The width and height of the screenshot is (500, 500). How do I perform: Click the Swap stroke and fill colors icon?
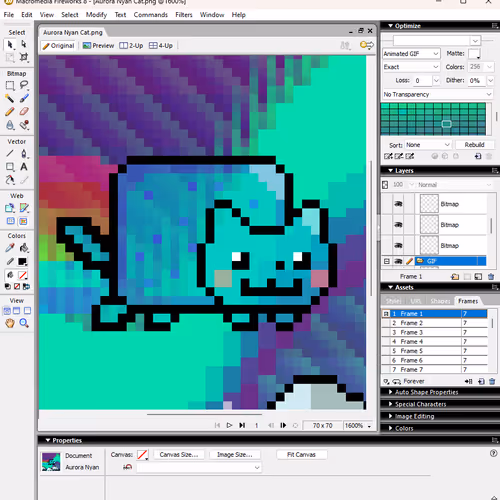tap(26, 286)
